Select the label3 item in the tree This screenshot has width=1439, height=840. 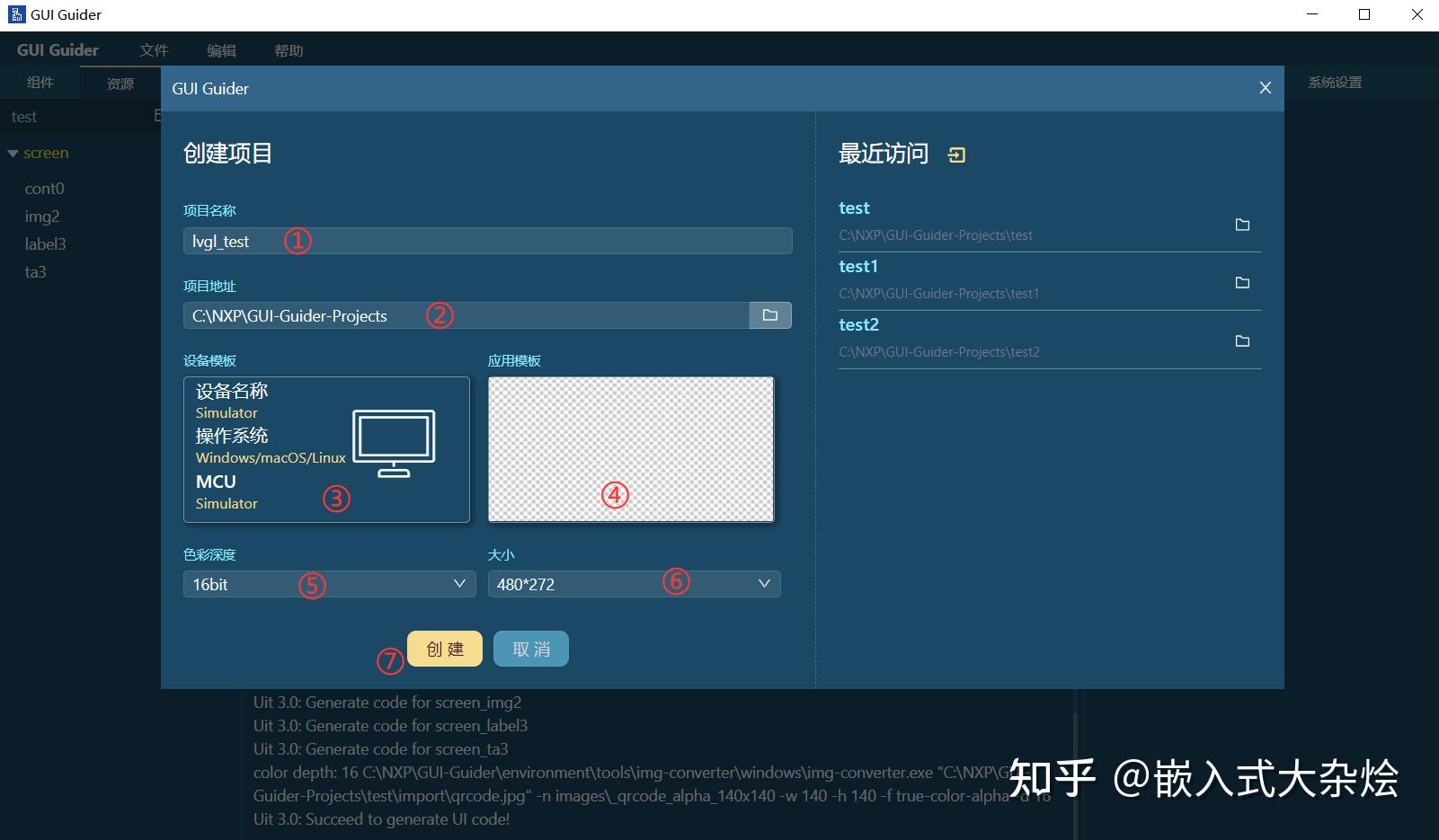pyautogui.click(x=45, y=243)
